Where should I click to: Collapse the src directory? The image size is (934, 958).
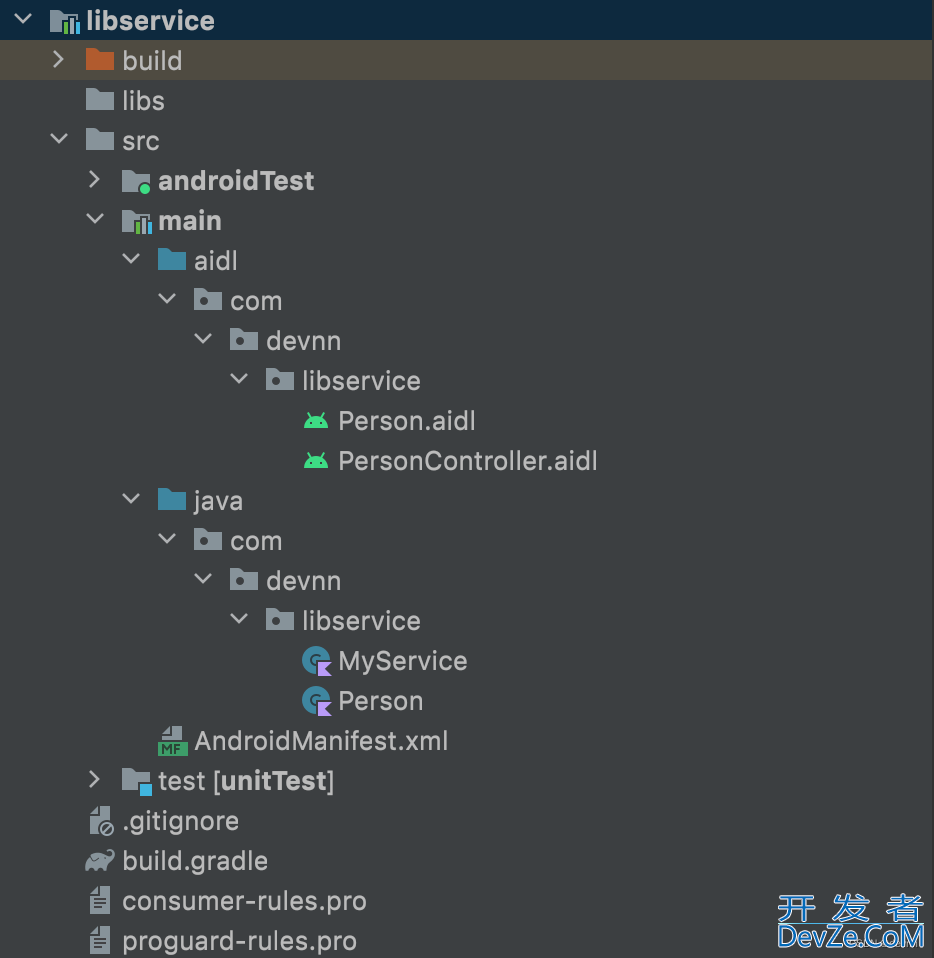pyautogui.click(x=59, y=140)
